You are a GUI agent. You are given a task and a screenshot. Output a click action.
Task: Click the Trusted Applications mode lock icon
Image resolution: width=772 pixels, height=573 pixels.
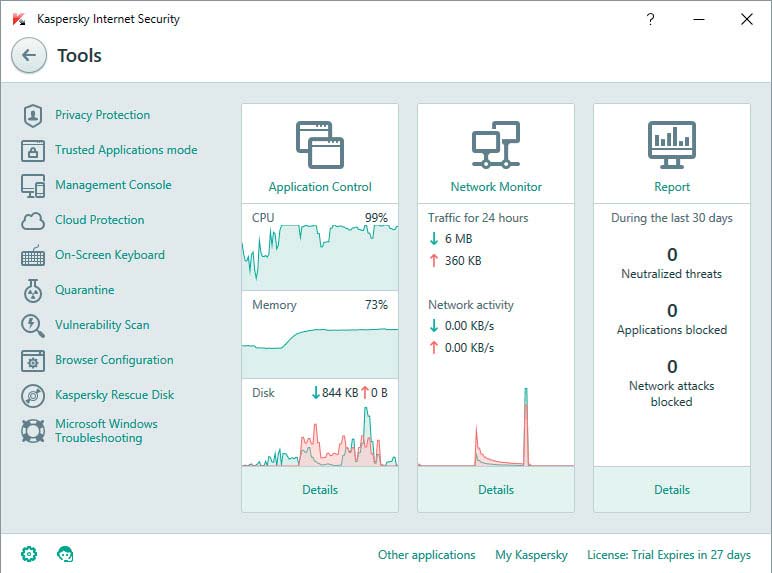[x=32, y=151]
